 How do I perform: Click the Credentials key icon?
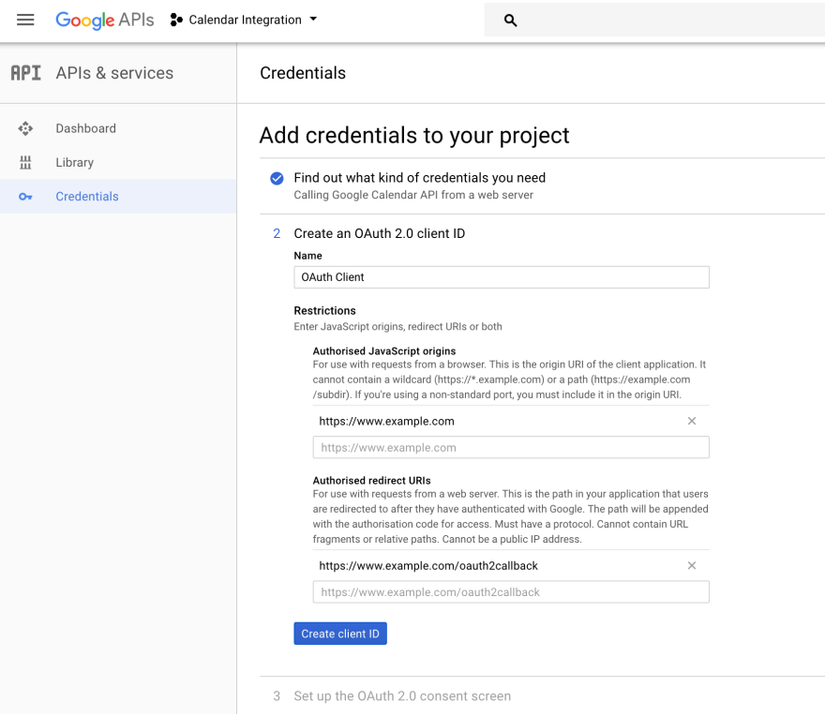26,197
